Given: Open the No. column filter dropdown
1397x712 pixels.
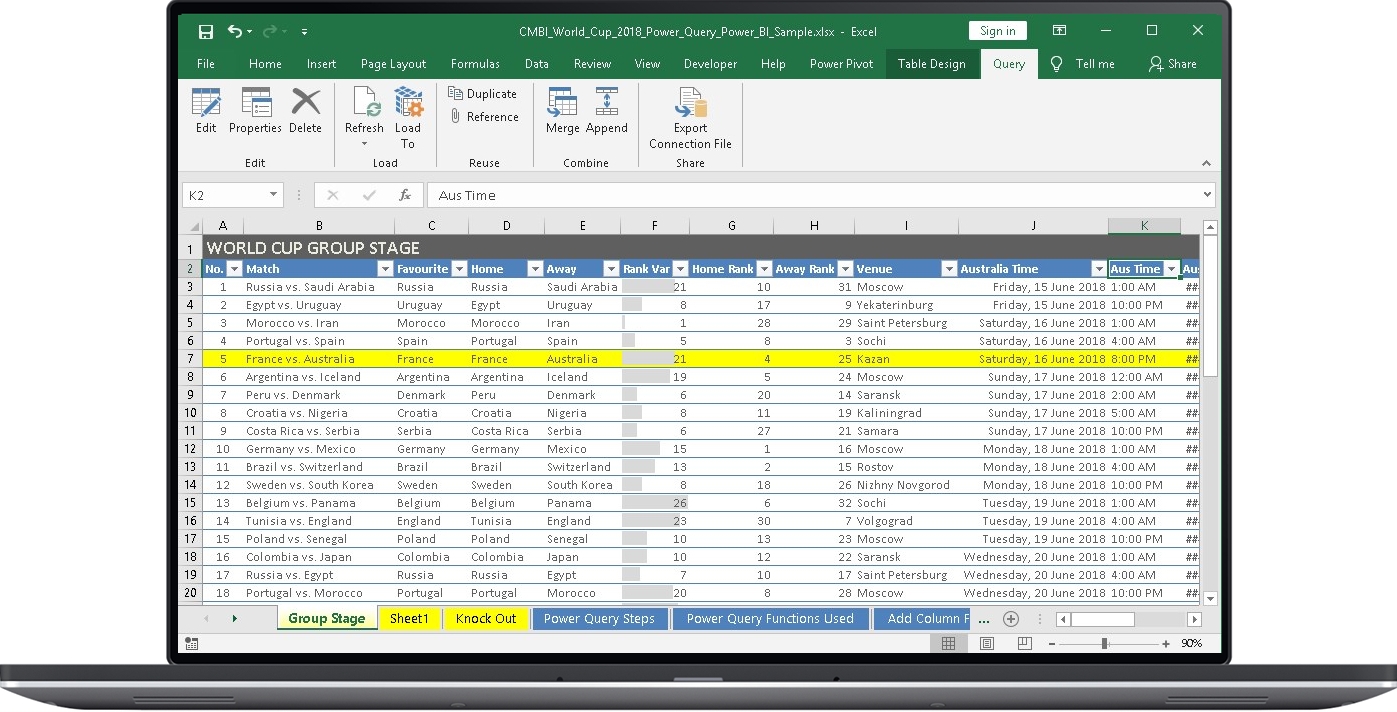Looking at the screenshot, I should (x=234, y=269).
